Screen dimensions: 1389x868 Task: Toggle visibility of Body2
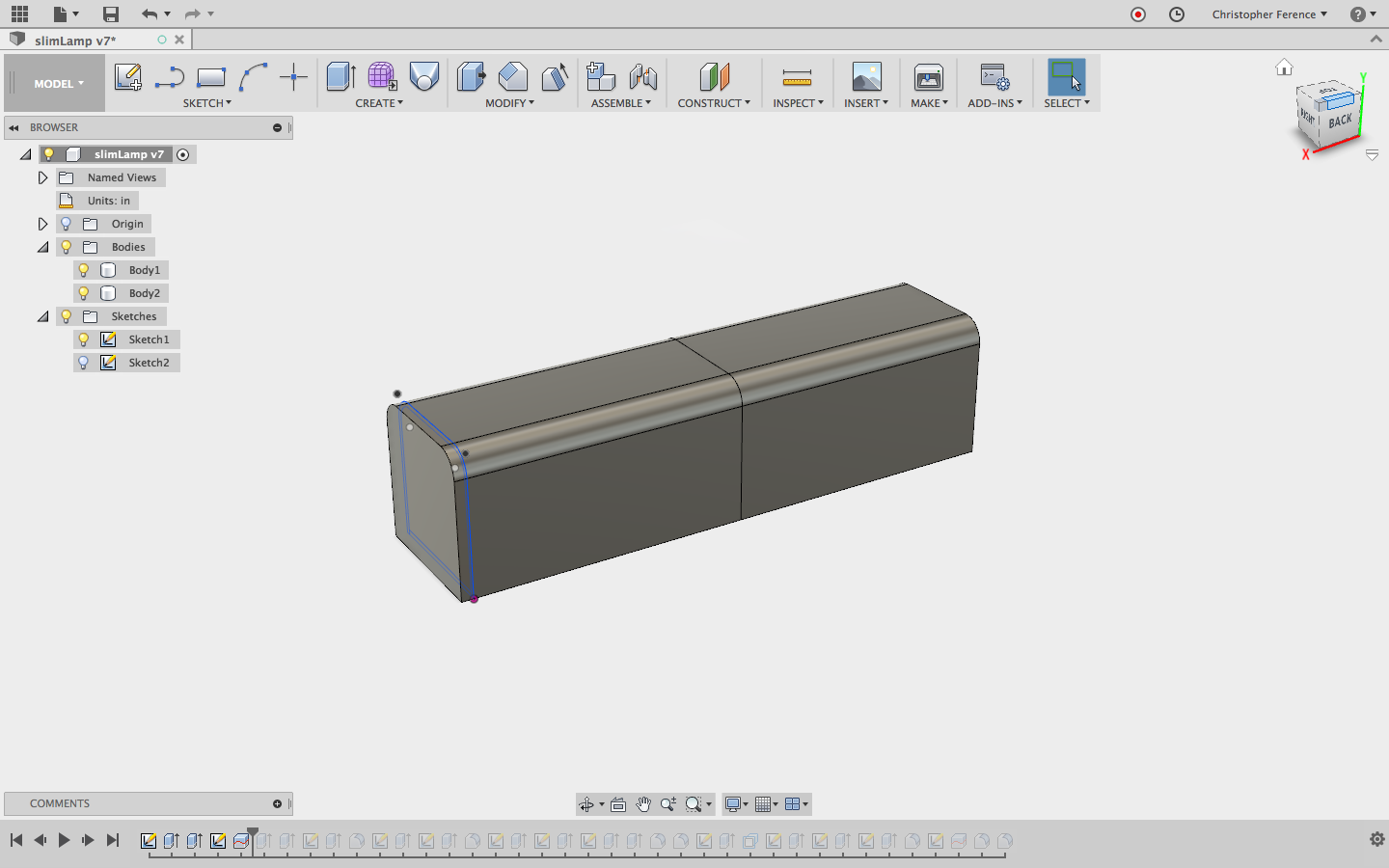(x=84, y=293)
